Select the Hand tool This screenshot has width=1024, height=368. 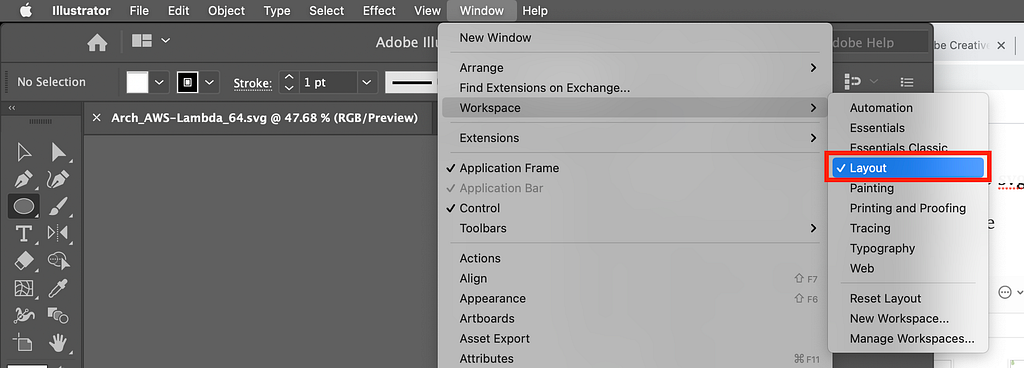coord(59,343)
